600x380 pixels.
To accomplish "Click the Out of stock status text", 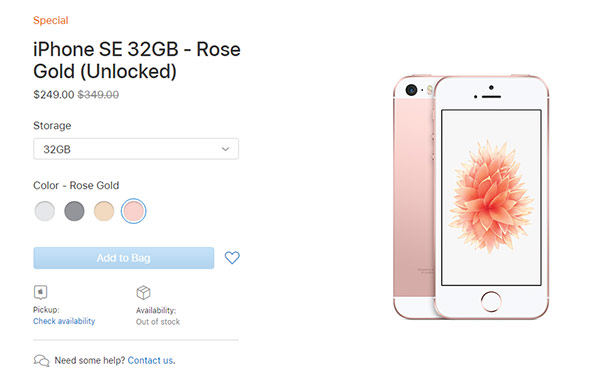I will coord(158,322).
